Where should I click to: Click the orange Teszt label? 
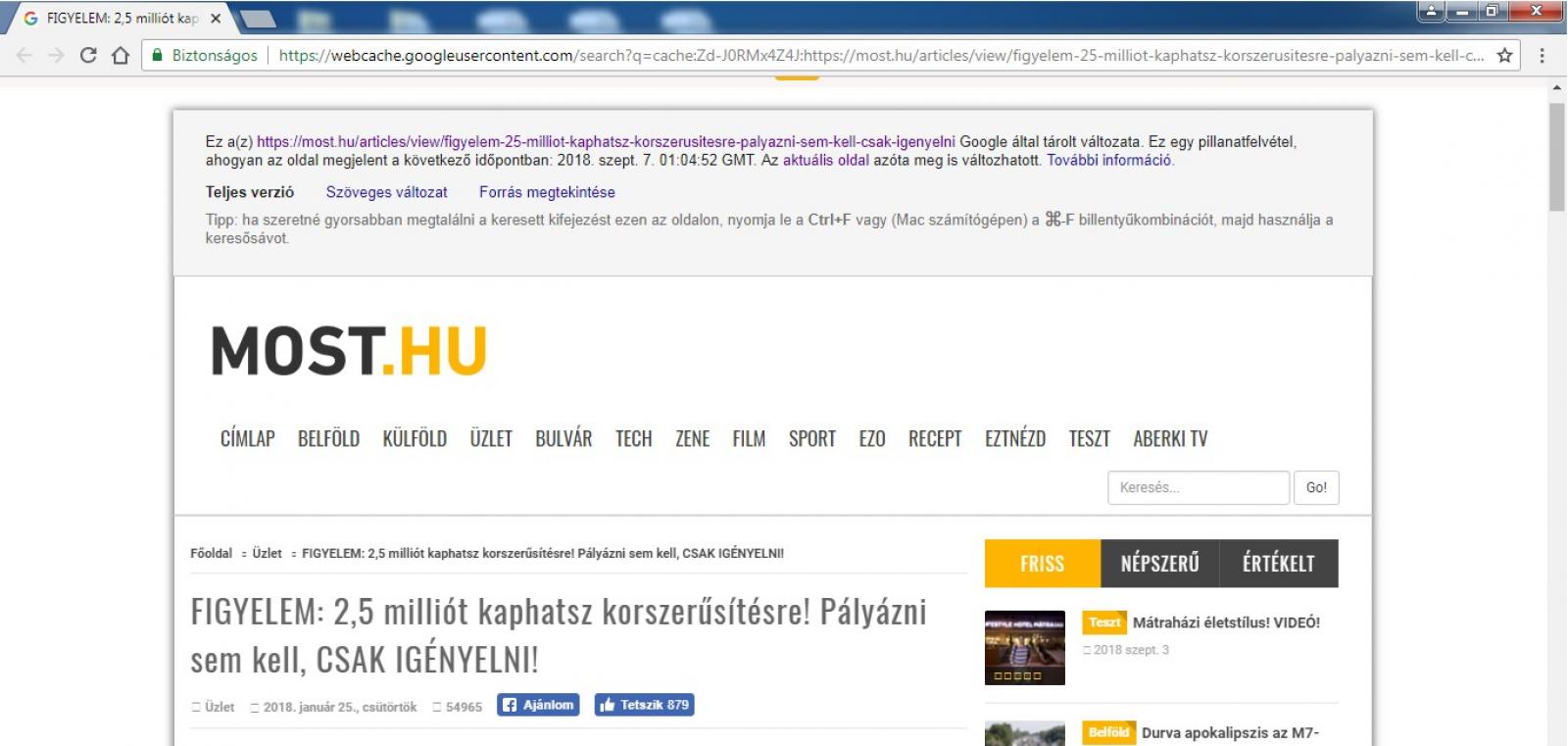tap(1104, 622)
